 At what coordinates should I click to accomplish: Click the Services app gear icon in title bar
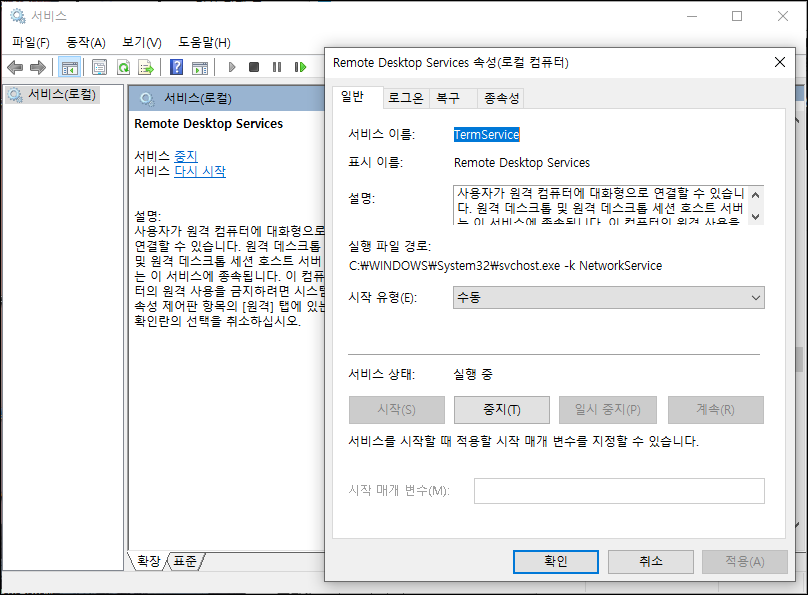[x=18, y=16]
